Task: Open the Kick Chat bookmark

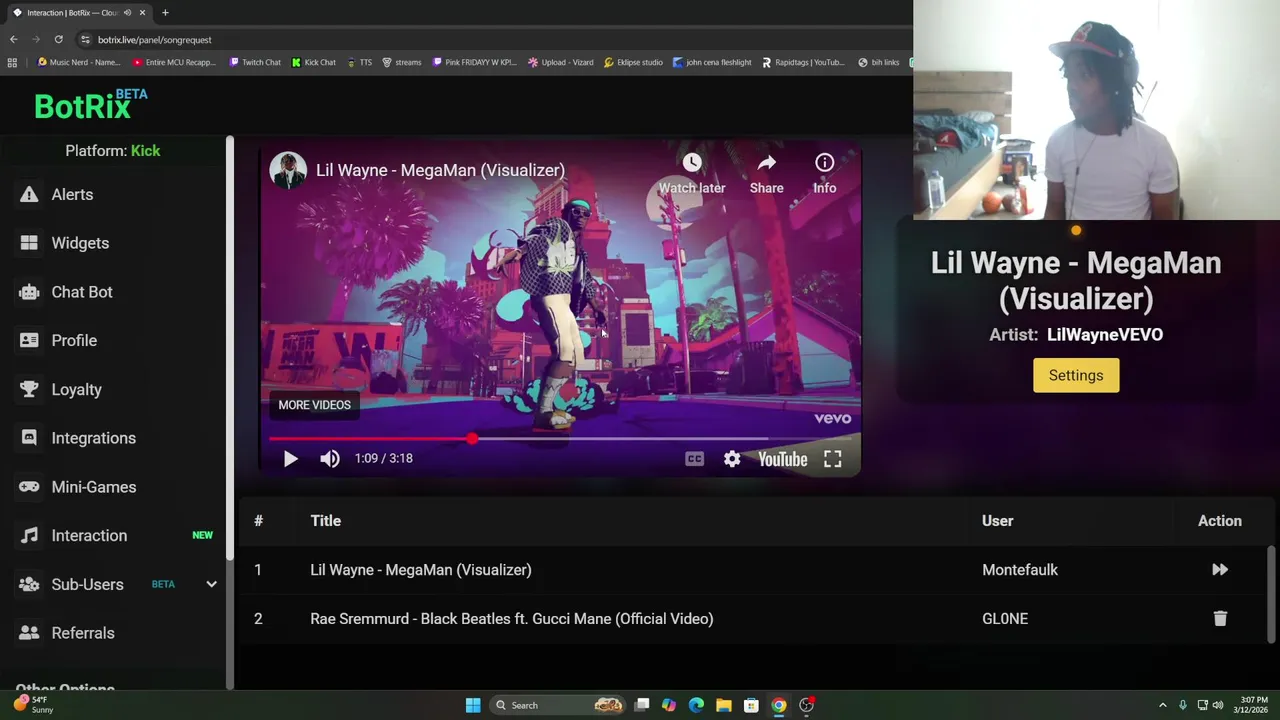Action: pos(313,62)
